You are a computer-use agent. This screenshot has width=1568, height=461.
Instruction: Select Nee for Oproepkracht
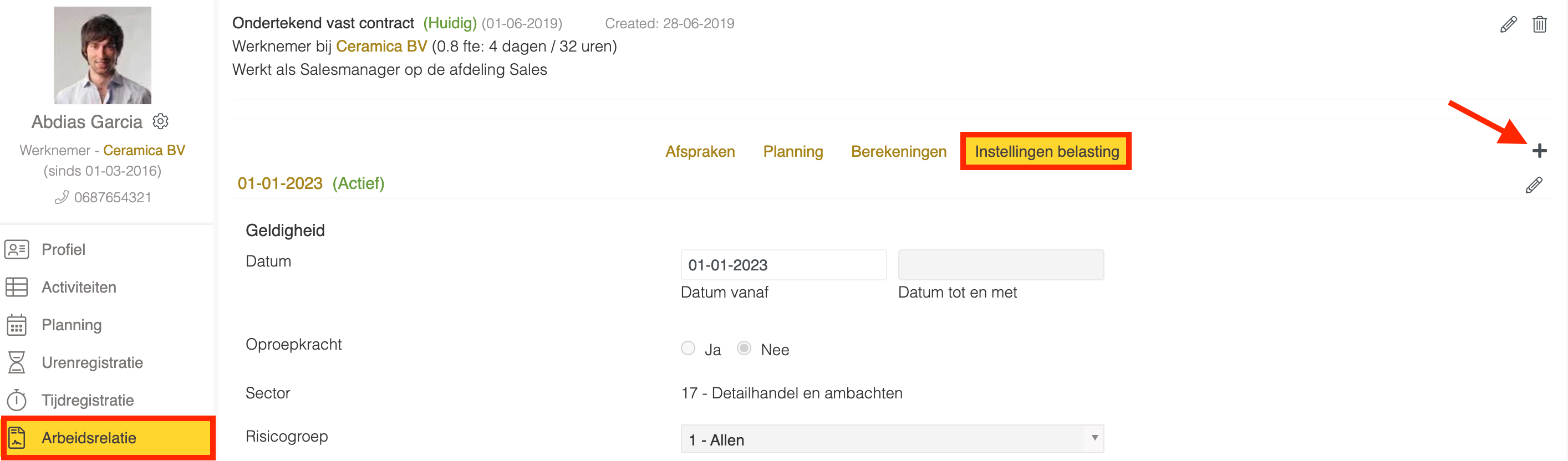pyautogui.click(x=744, y=349)
